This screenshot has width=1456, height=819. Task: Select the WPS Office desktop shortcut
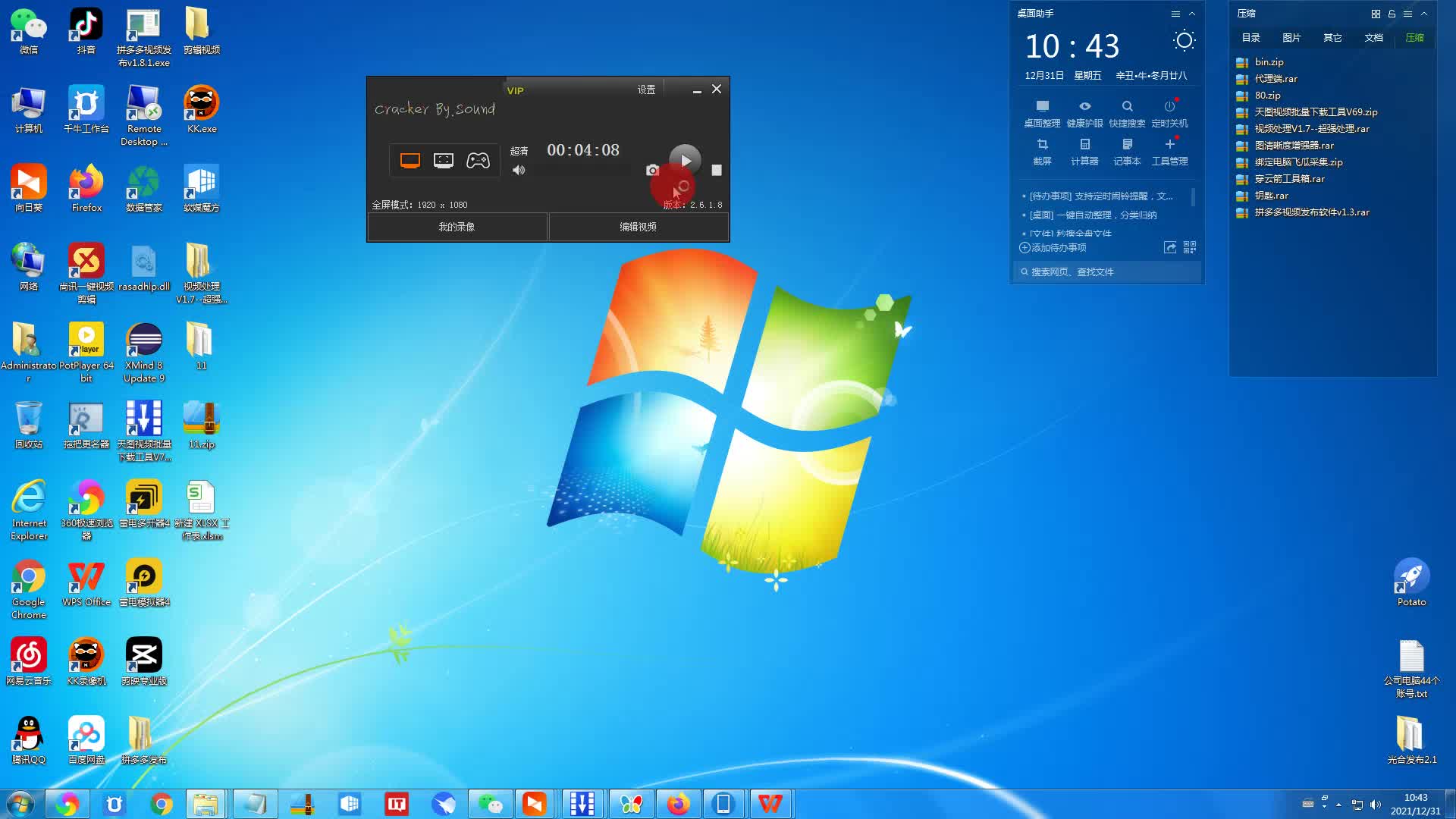point(86,584)
